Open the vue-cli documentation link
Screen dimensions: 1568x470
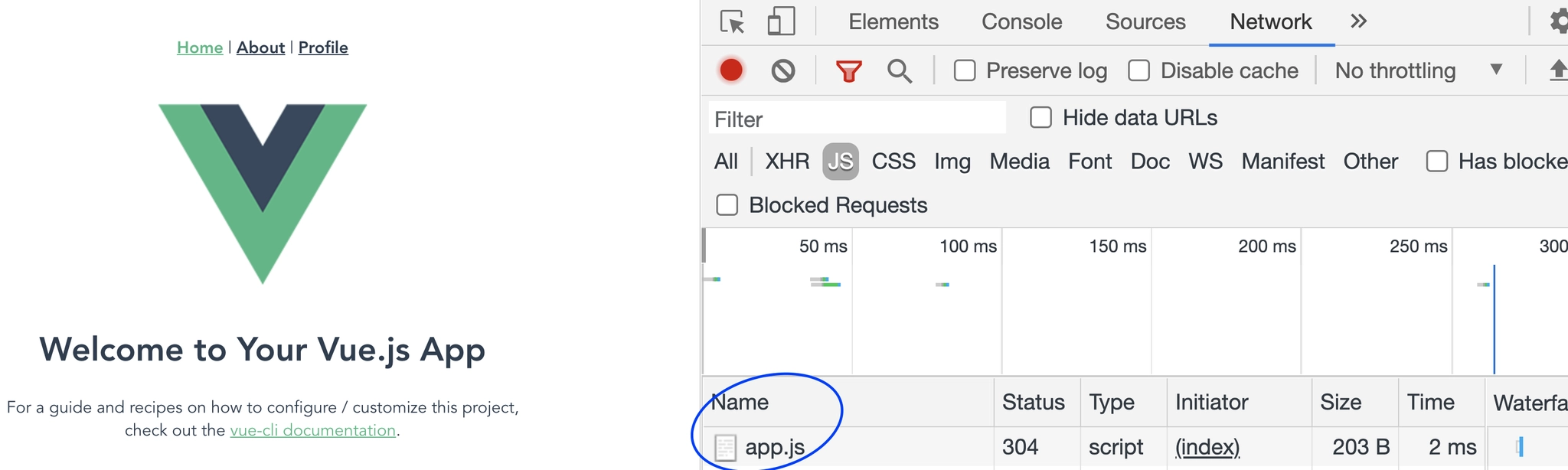314,430
